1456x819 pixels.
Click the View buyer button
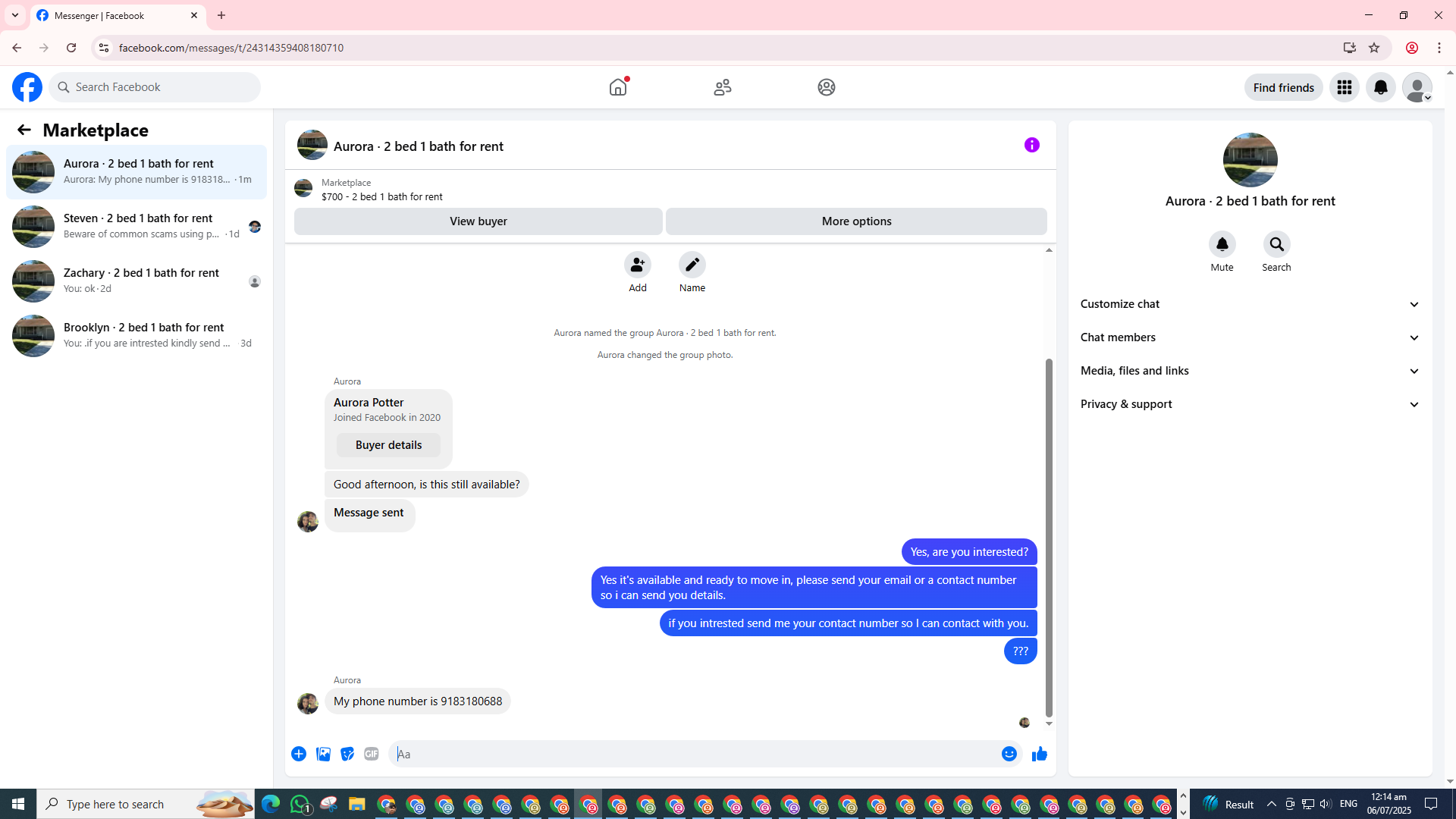478,221
